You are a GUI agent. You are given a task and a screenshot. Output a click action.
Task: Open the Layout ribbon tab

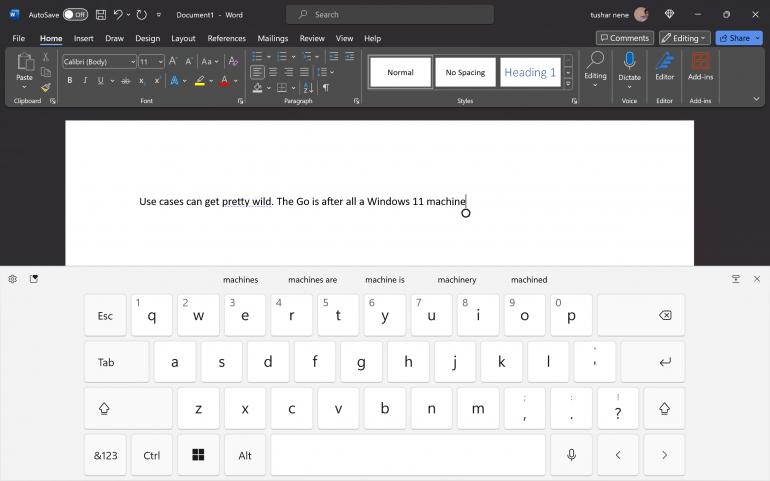pyautogui.click(x=183, y=38)
